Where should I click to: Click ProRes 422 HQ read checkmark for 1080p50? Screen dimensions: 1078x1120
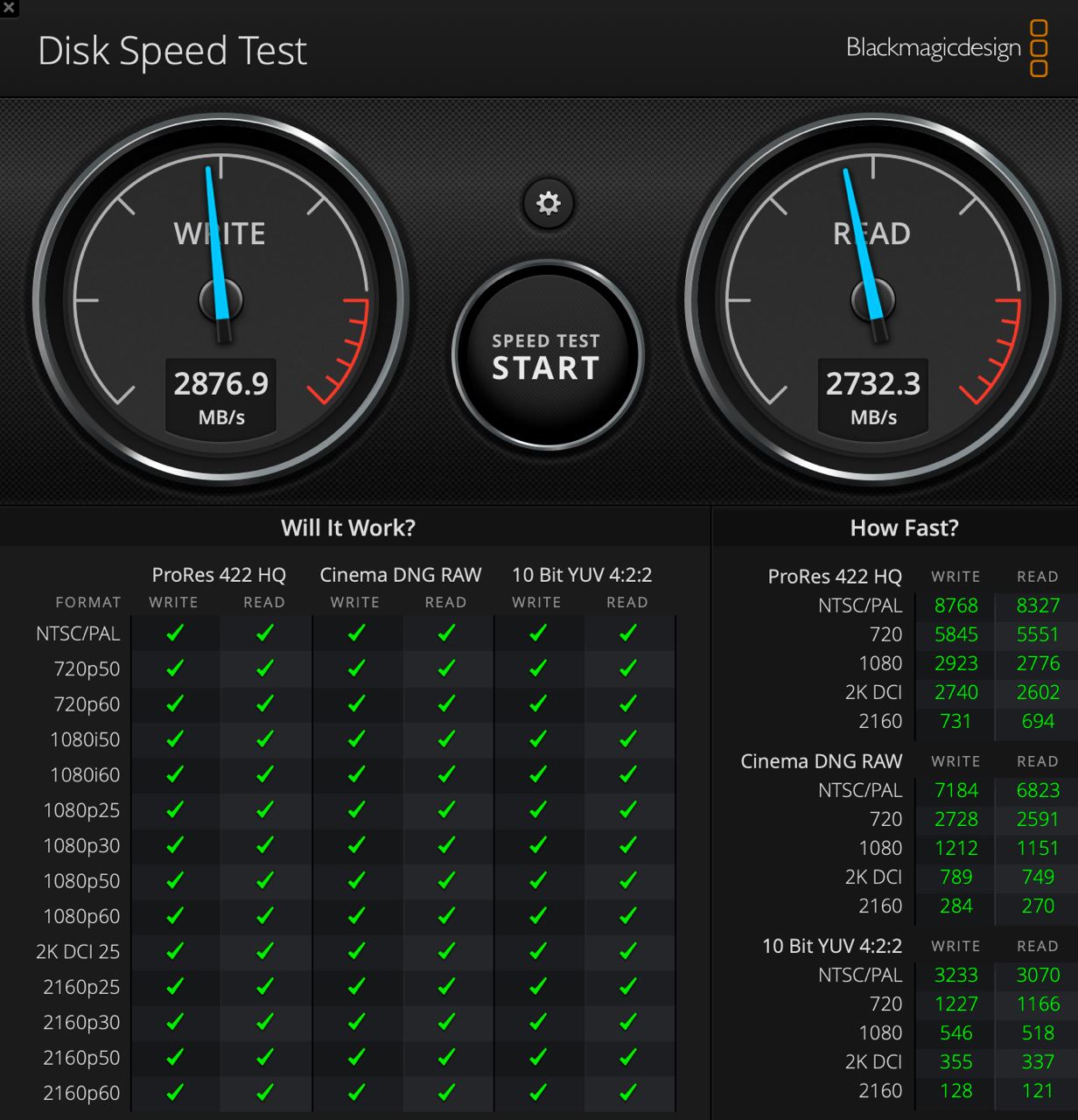pyautogui.click(x=265, y=880)
